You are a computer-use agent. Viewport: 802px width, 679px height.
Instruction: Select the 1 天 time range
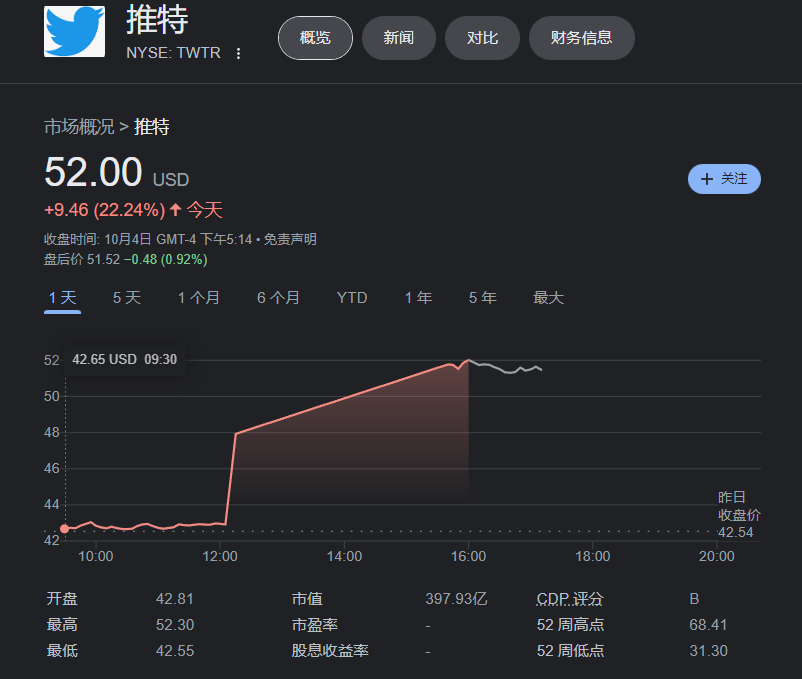click(62, 298)
